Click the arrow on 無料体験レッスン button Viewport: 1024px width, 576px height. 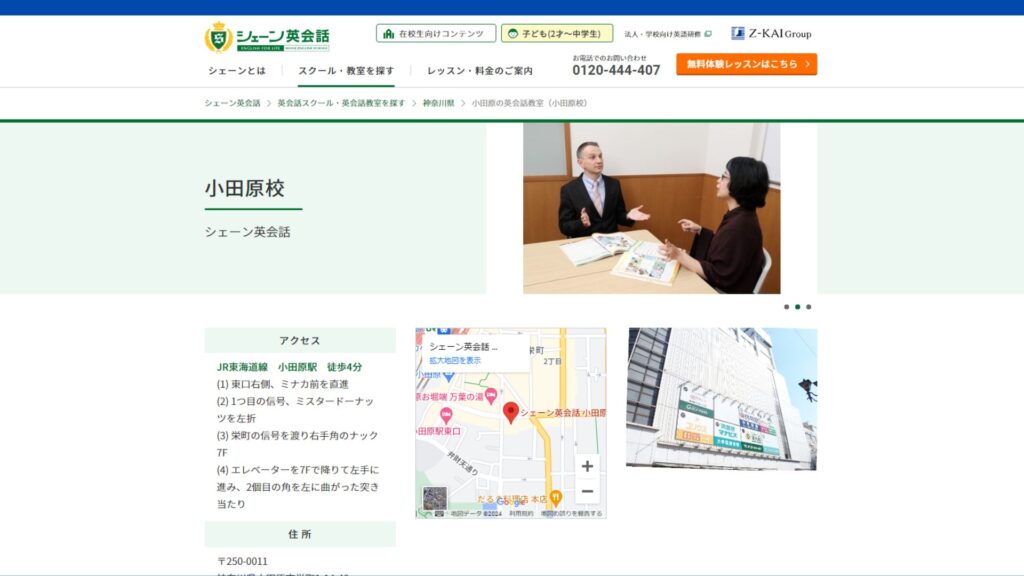[x=807, y=64]
